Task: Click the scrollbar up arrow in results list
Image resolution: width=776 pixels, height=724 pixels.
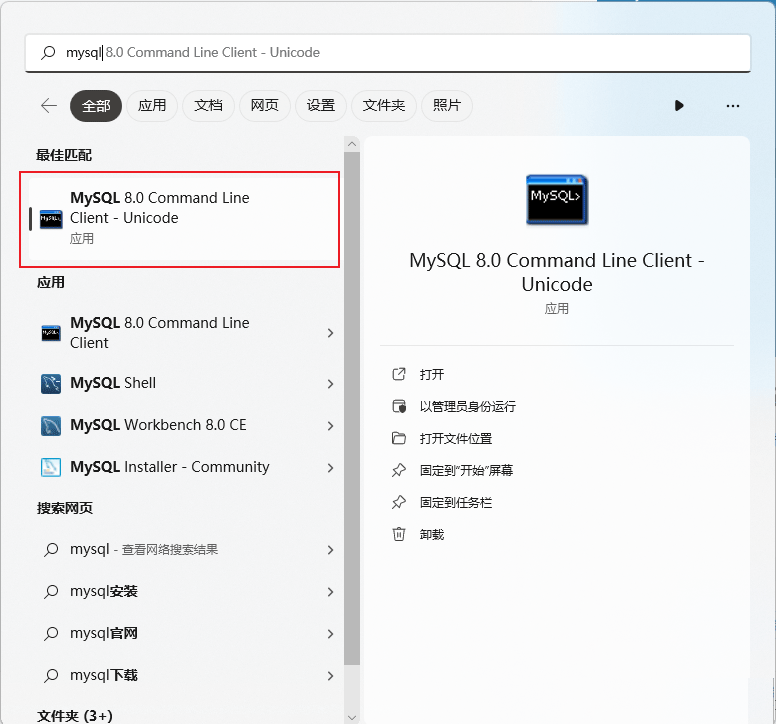Action: (x=352, y=144)
